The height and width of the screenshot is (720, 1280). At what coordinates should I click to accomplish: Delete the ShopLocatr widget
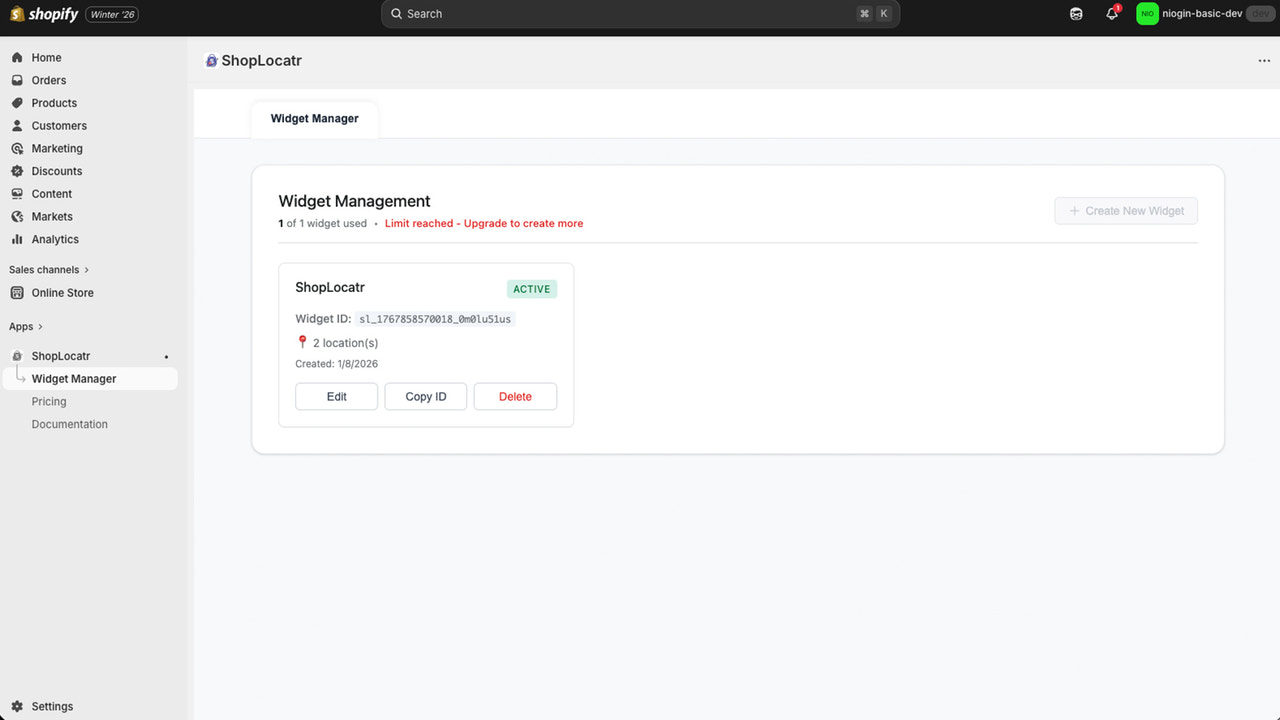coord(515,396)
